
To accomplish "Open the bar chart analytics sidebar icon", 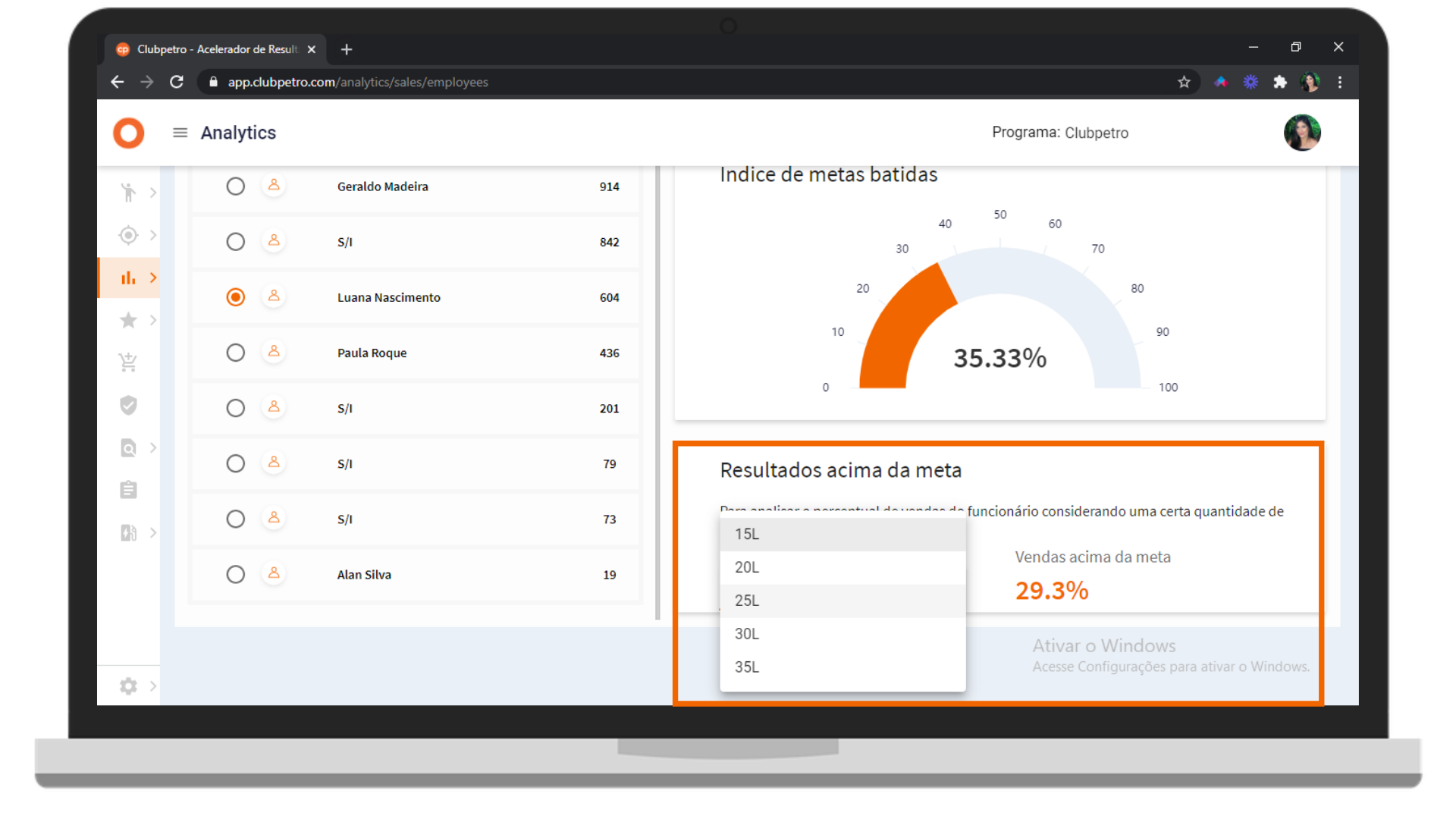I will coord(128,278).
